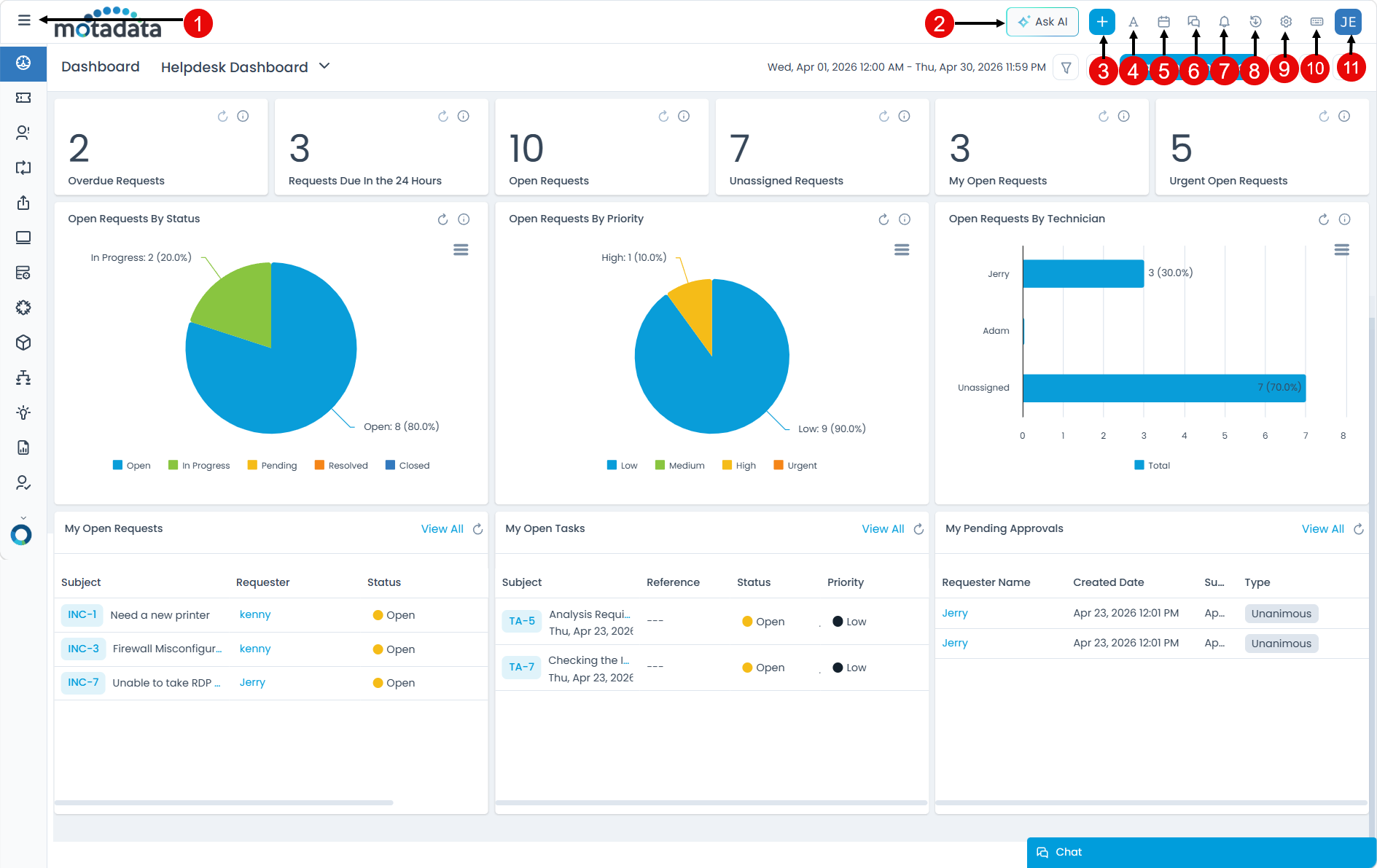This screenshot has height=868, width=1377.
Task: Open keyboard shortcuts icon
Action: [1316, 22]
